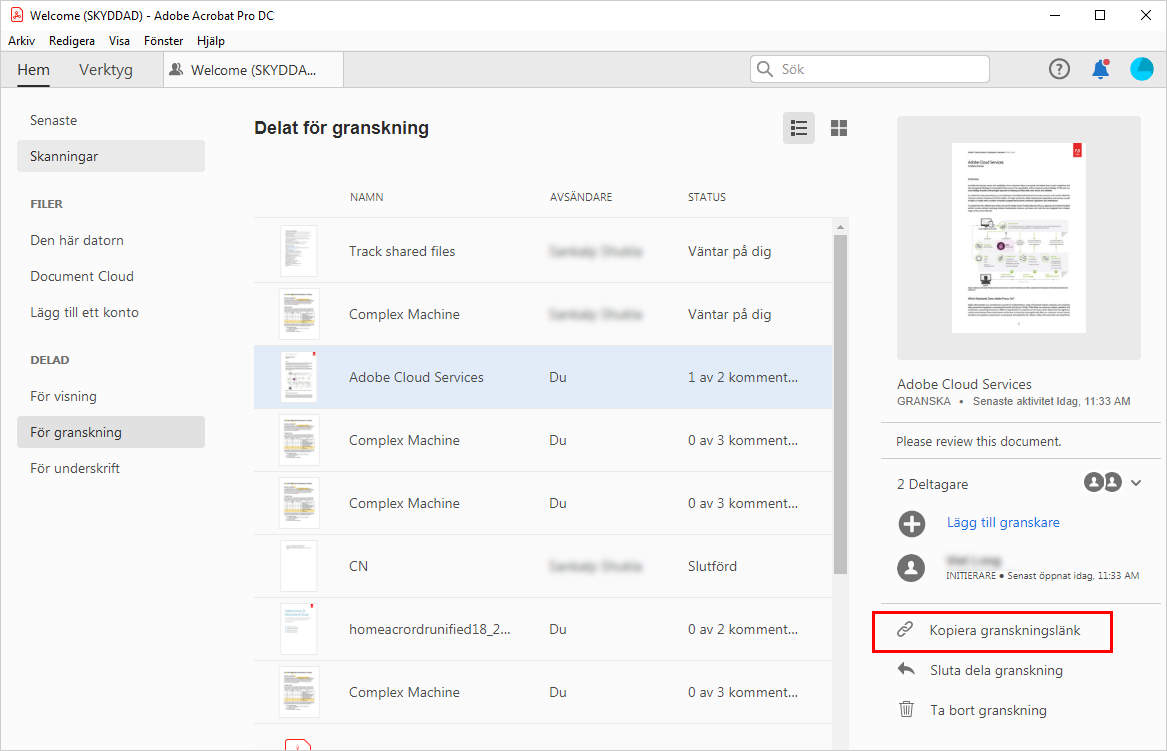
Task: Click the trash can icon
Action: (907, 709)
